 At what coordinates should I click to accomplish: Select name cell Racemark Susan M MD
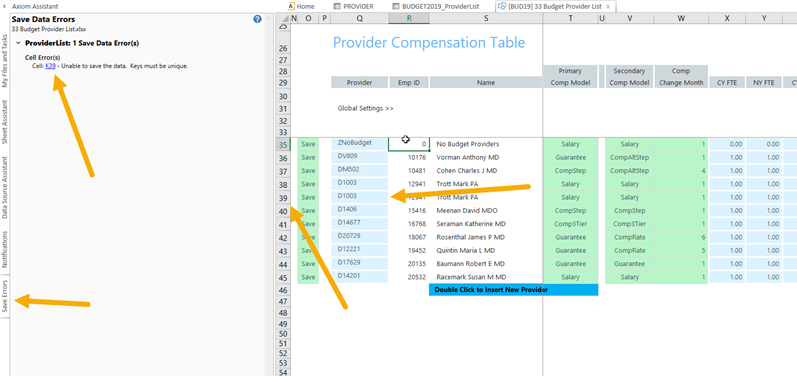tap(486, 277)
